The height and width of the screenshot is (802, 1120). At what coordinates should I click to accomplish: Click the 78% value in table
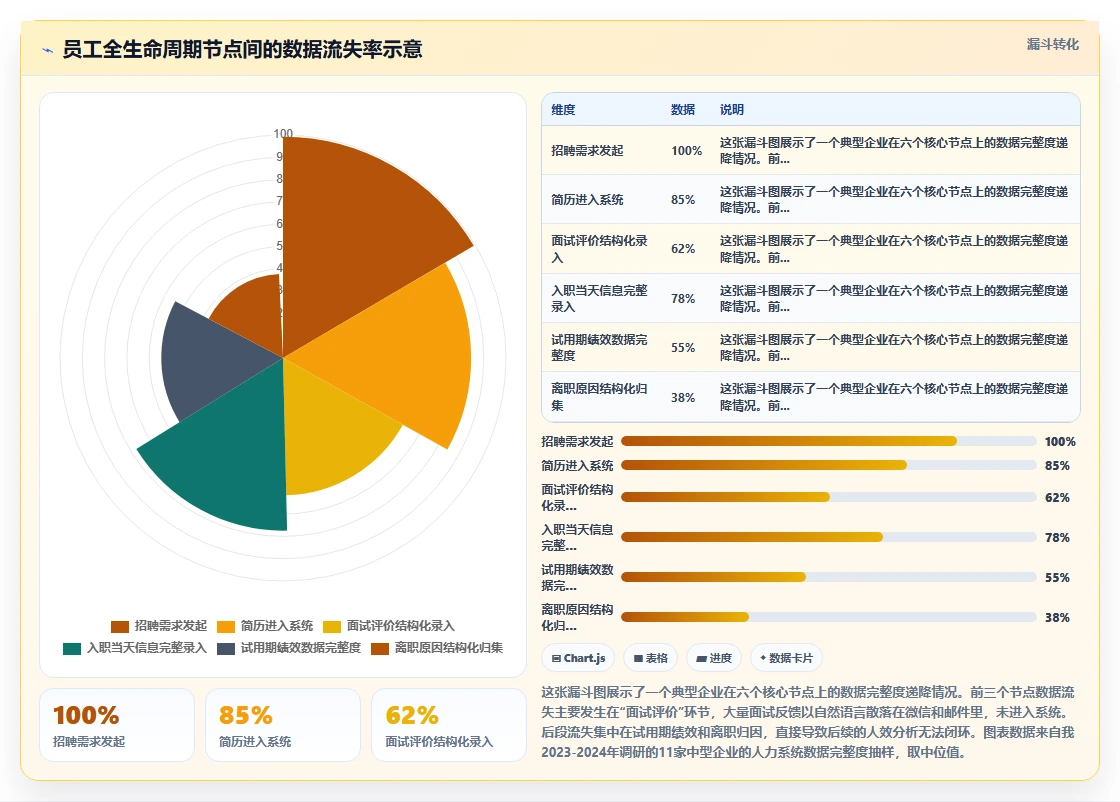click(x=683, y=299)
